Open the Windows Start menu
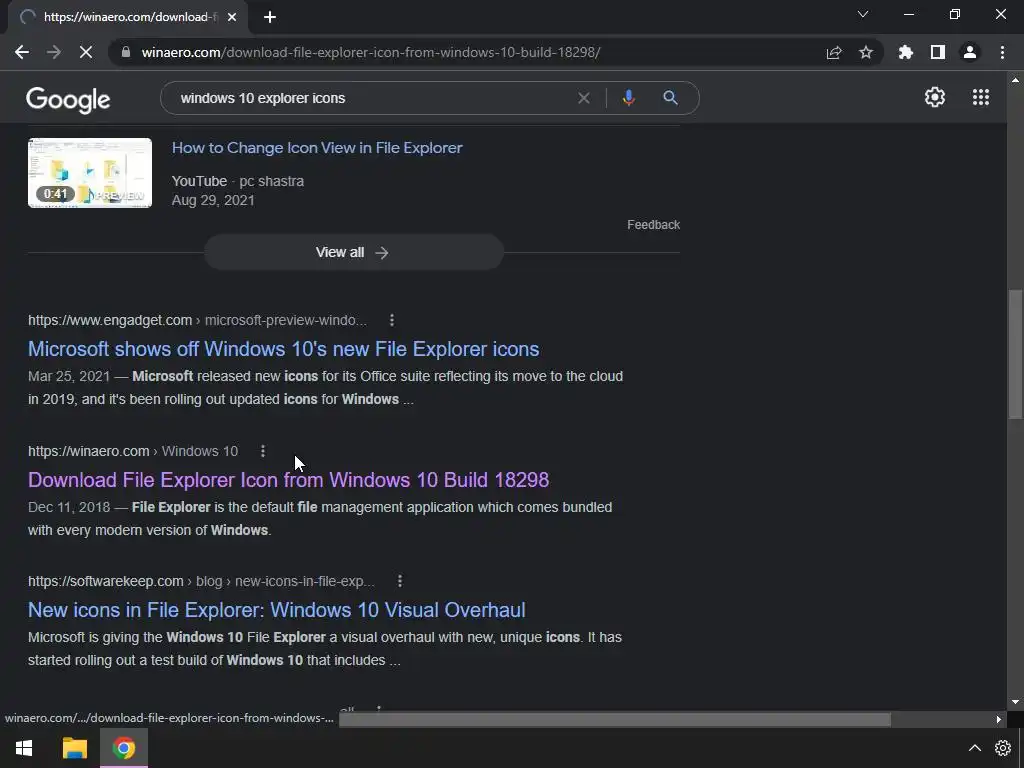The width and height of the screenshot is (1024, 768). [x=24, y=748]
